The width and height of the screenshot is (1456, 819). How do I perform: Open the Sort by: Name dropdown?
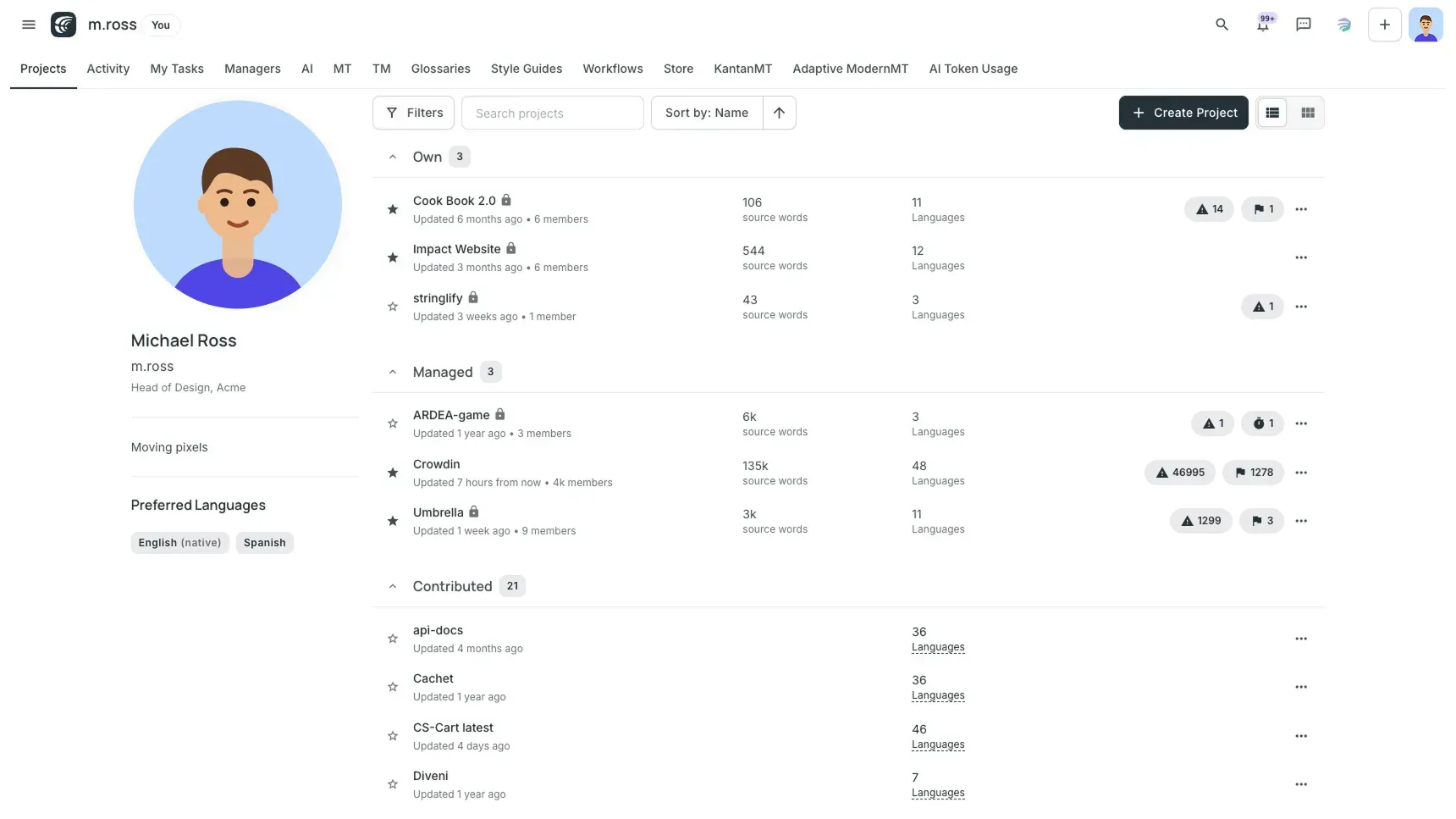(x=707, y=113)
